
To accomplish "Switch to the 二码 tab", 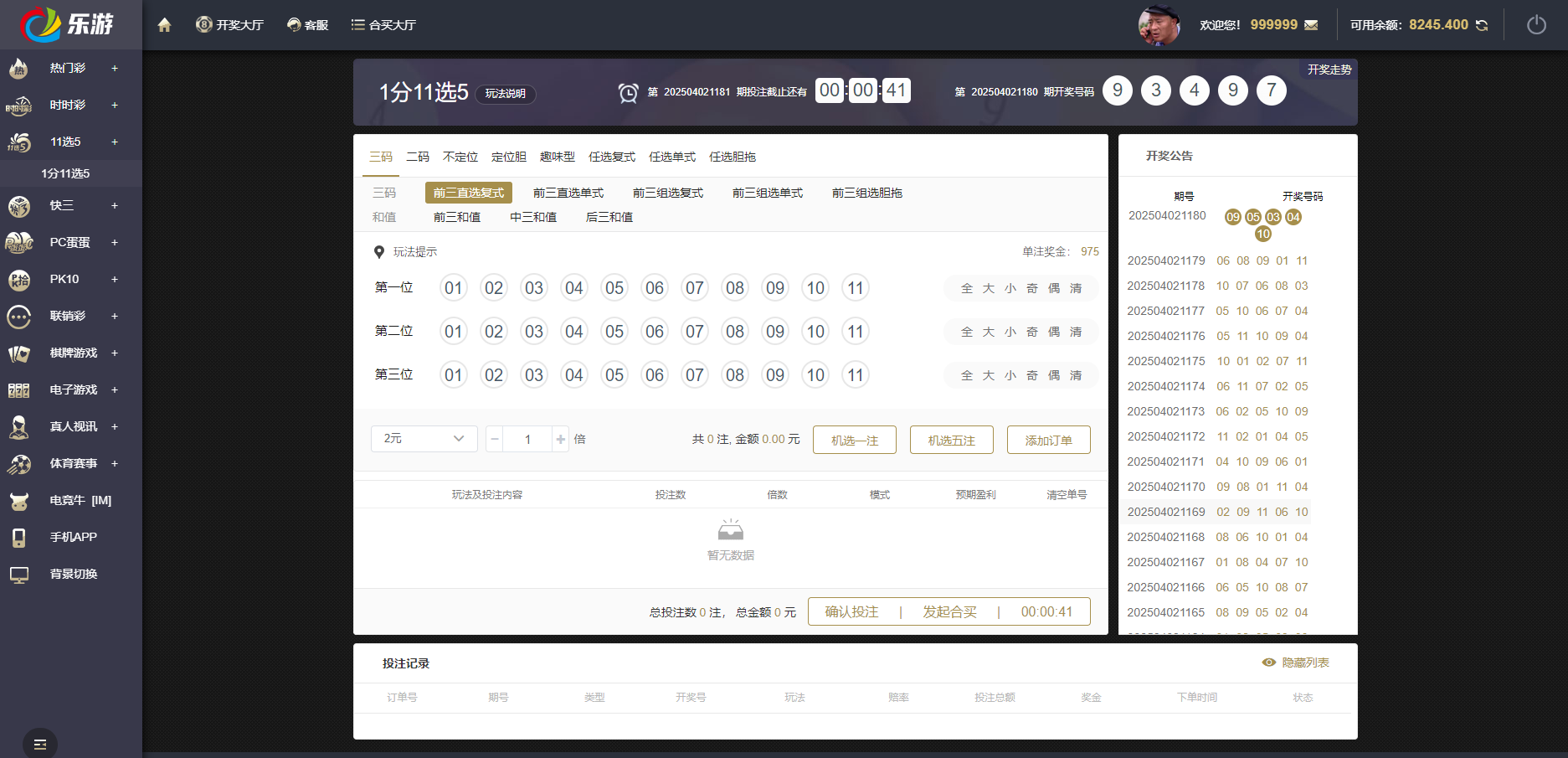I will coord(417,157).
